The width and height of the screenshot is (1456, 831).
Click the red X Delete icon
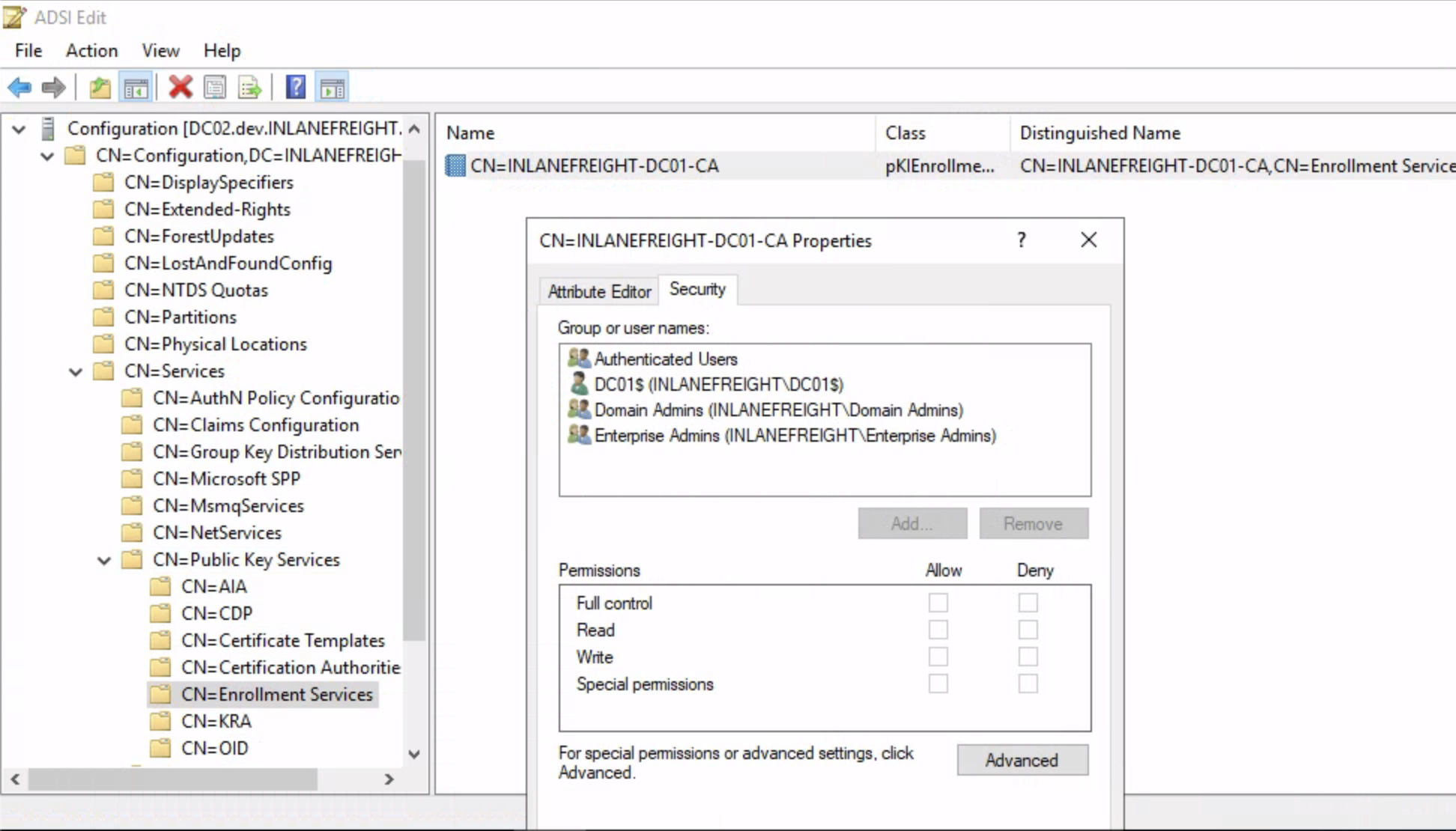click(x=181, y=88)
